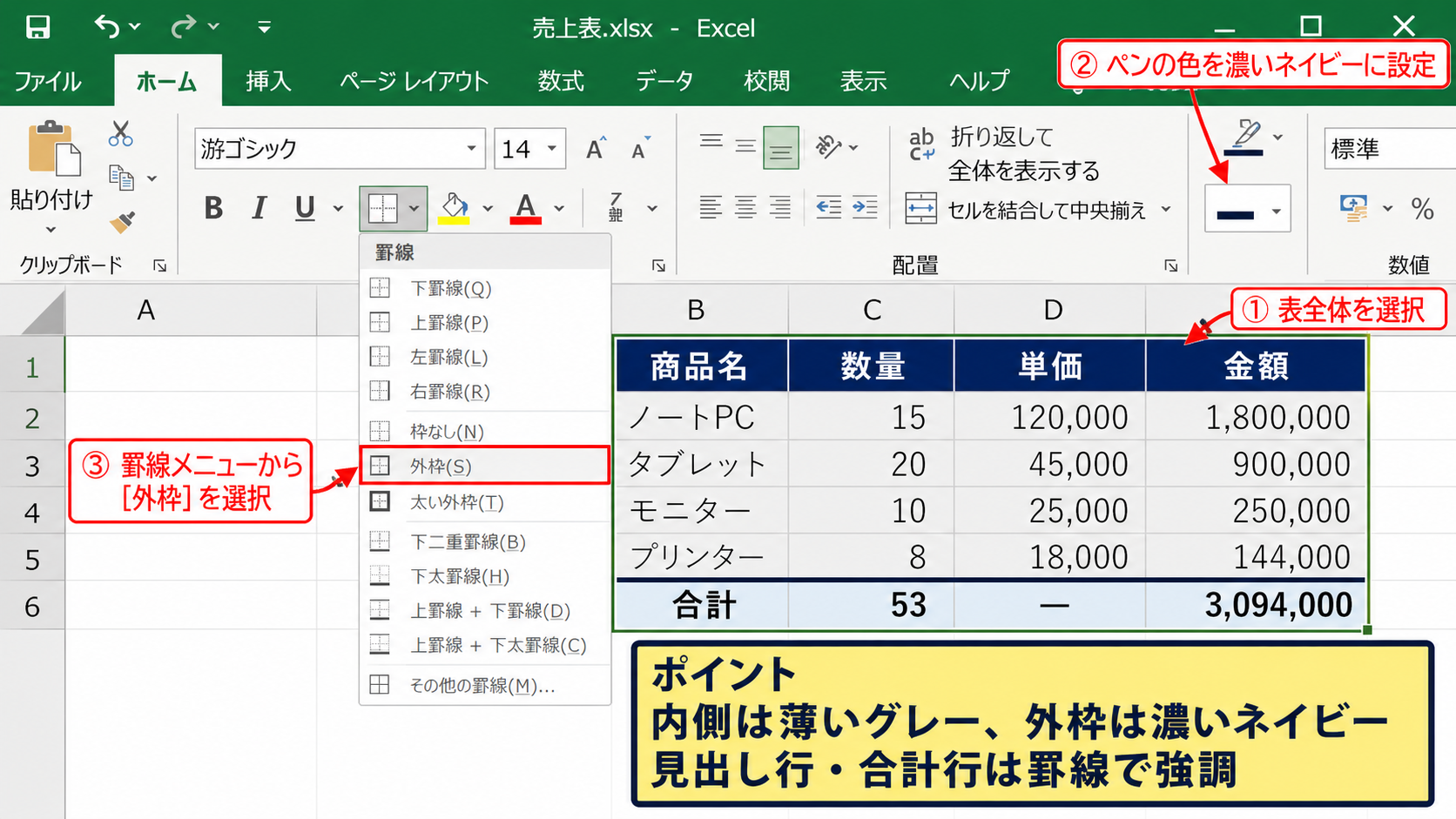1456x819 pixels.
Task: Open the 游ゴシック font name dropdown
Action: (x=470, y=148)
